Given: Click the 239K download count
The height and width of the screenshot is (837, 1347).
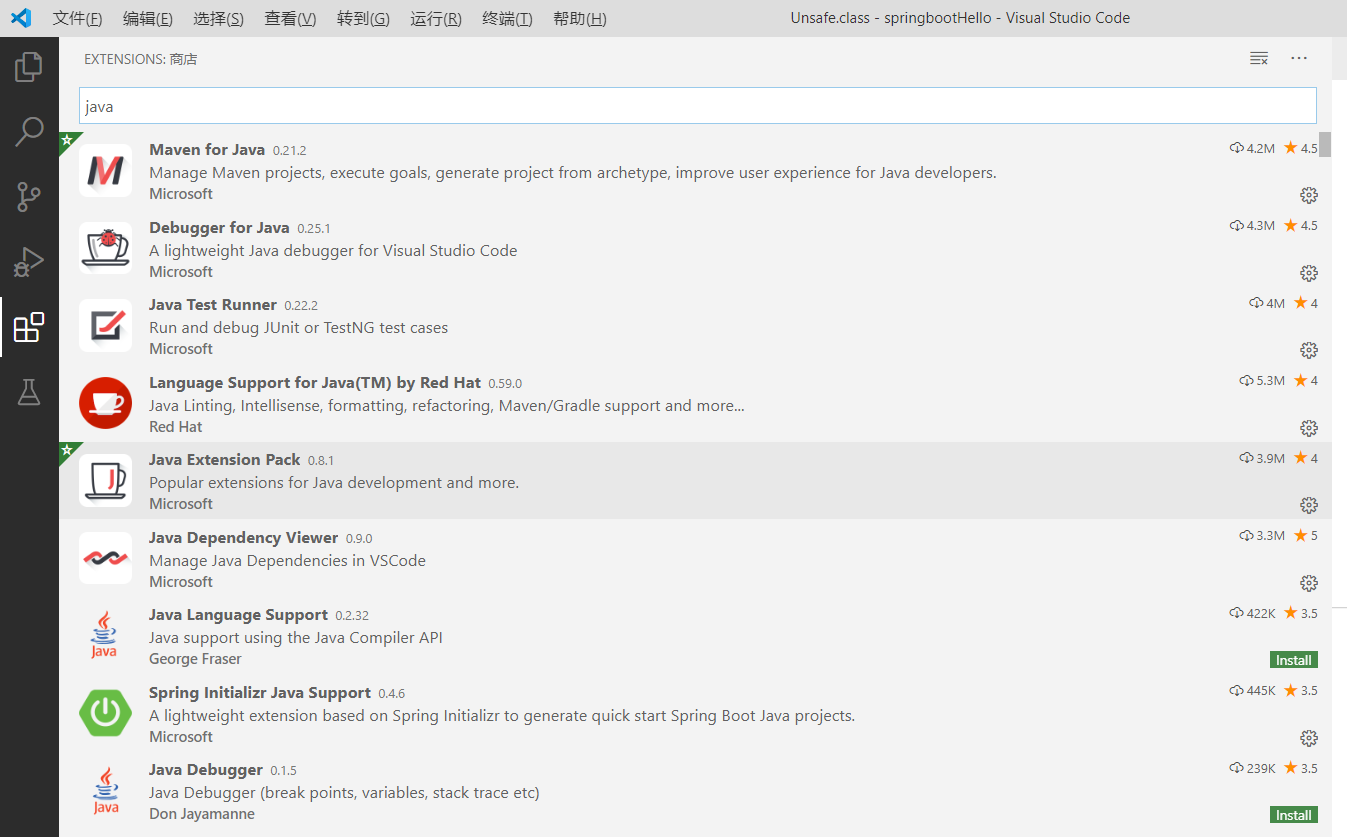Looking at the screenshot, I should click(x=1252, y=768).
